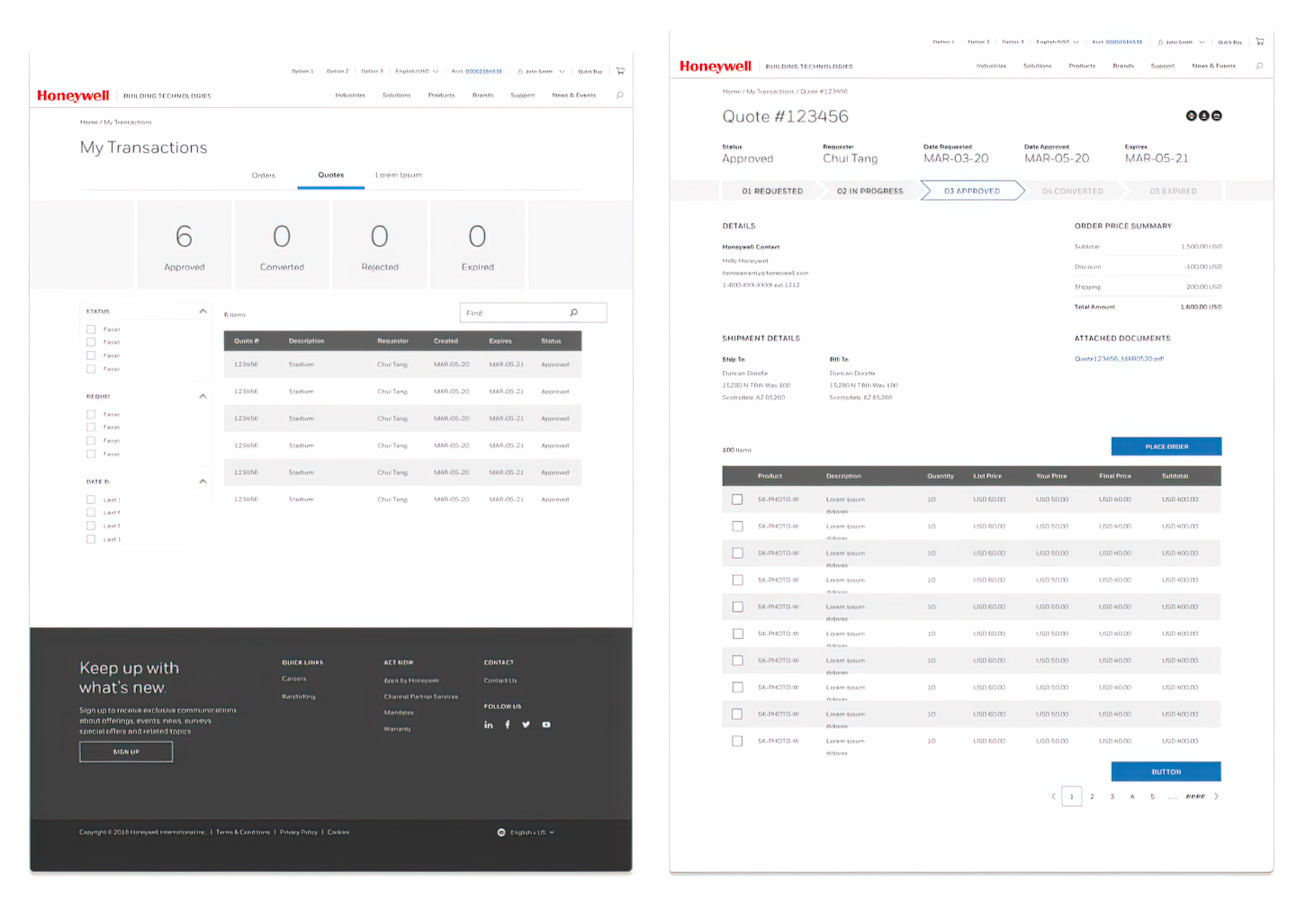Click the PLACE ORDER button
The image size is (1296, 922).
coord(1166,446)
